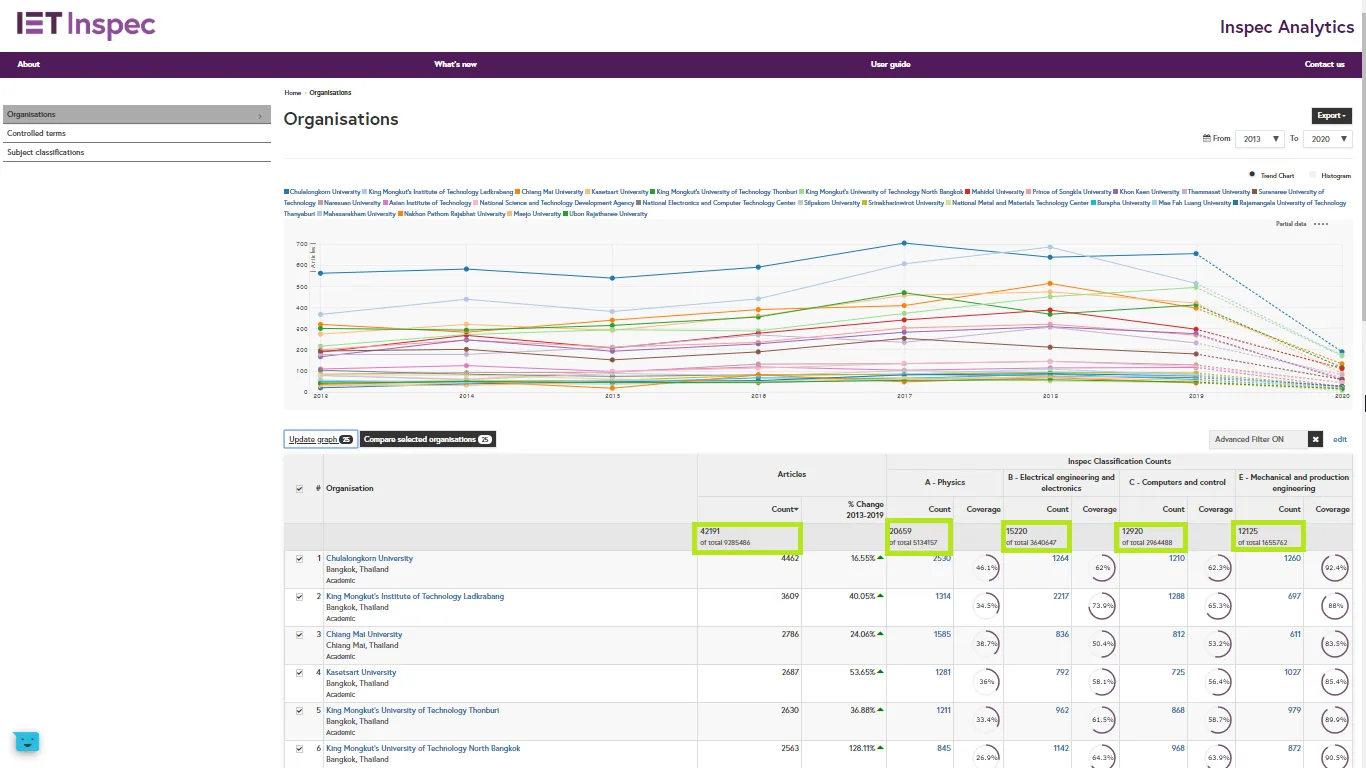Image resolution: width=1366 pixels, height=768 pixels.
Task: Open the blue chat widget icon
Action: tap(26, 741)
